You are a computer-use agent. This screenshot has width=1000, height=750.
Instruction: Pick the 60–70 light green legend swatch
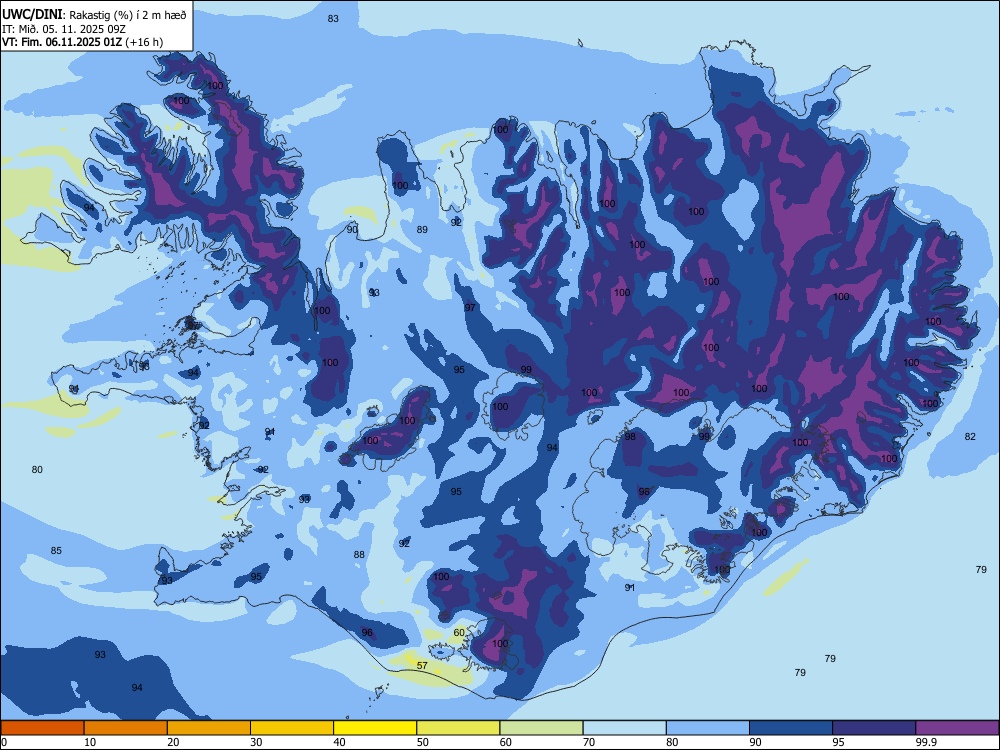pyautogui.click(x=541, y=728)
